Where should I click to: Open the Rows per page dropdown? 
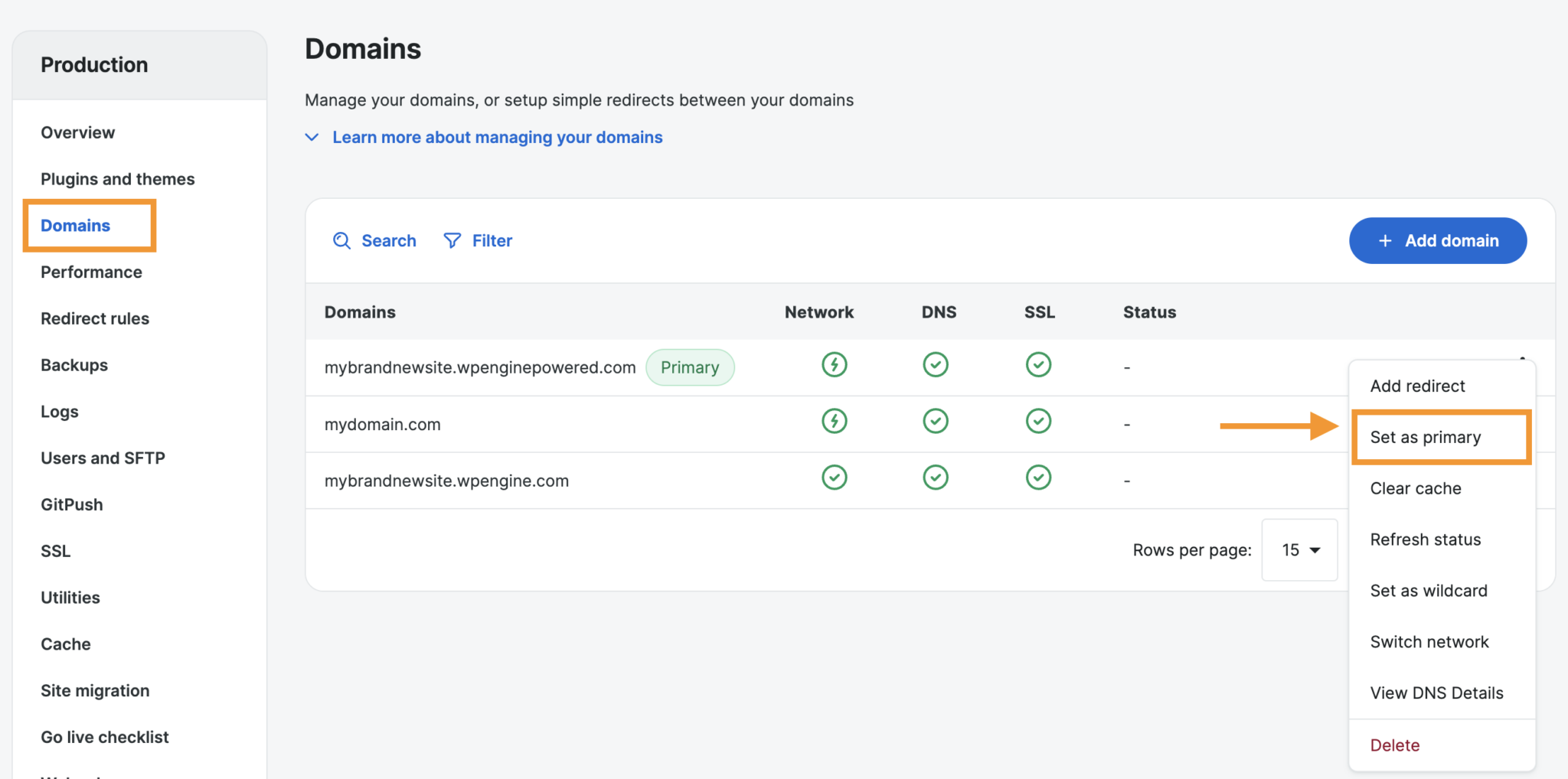click(x=1298, y=549)
